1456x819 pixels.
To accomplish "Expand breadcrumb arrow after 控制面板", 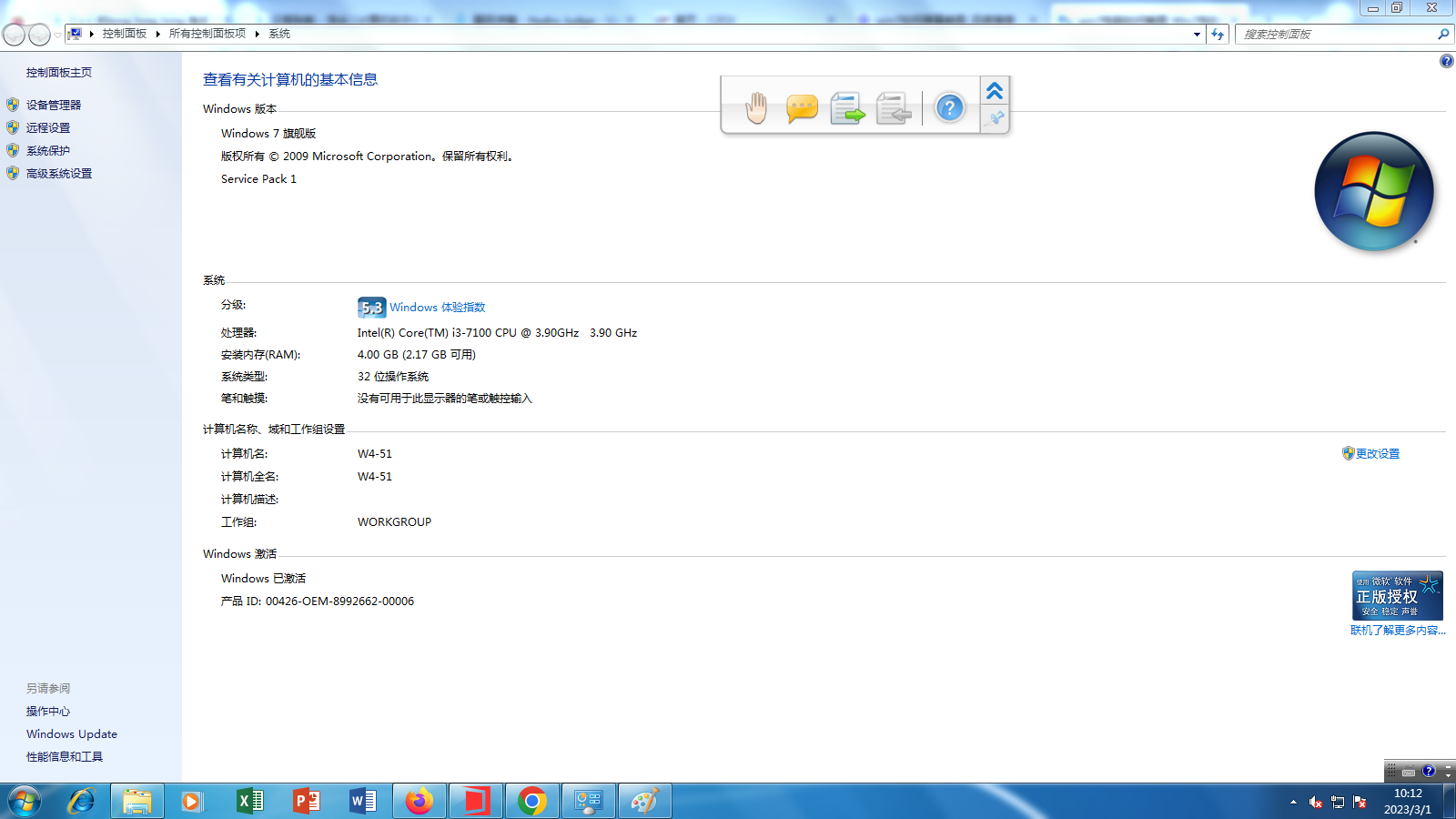I will [158, 34].
